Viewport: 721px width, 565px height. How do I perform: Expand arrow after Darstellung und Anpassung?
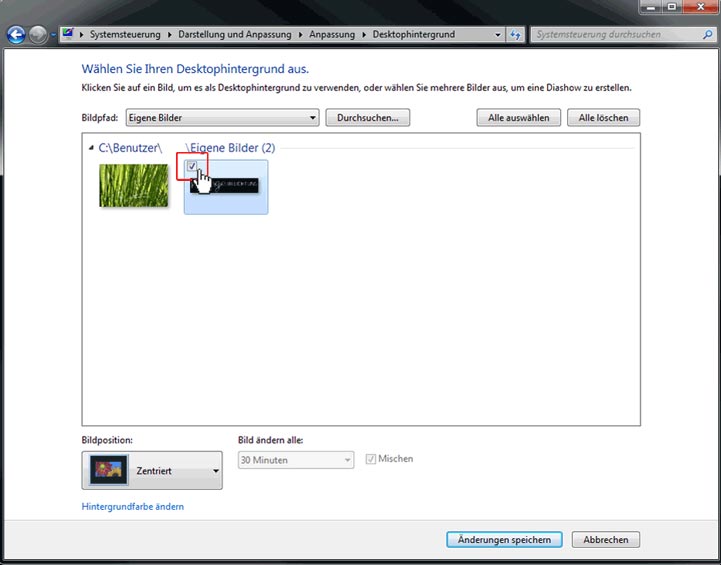click(300, 35)
